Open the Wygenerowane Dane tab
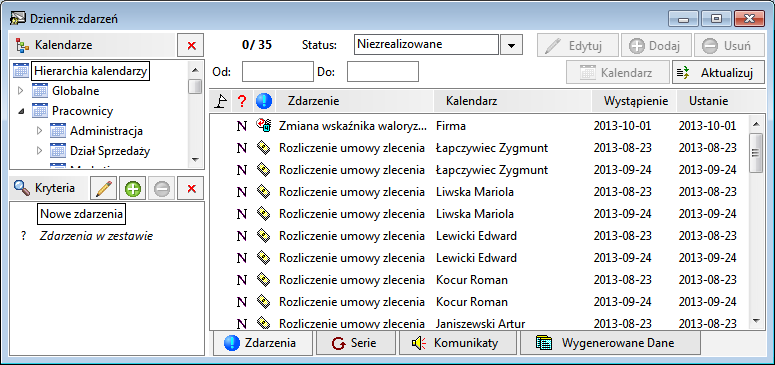 (610, 343)
